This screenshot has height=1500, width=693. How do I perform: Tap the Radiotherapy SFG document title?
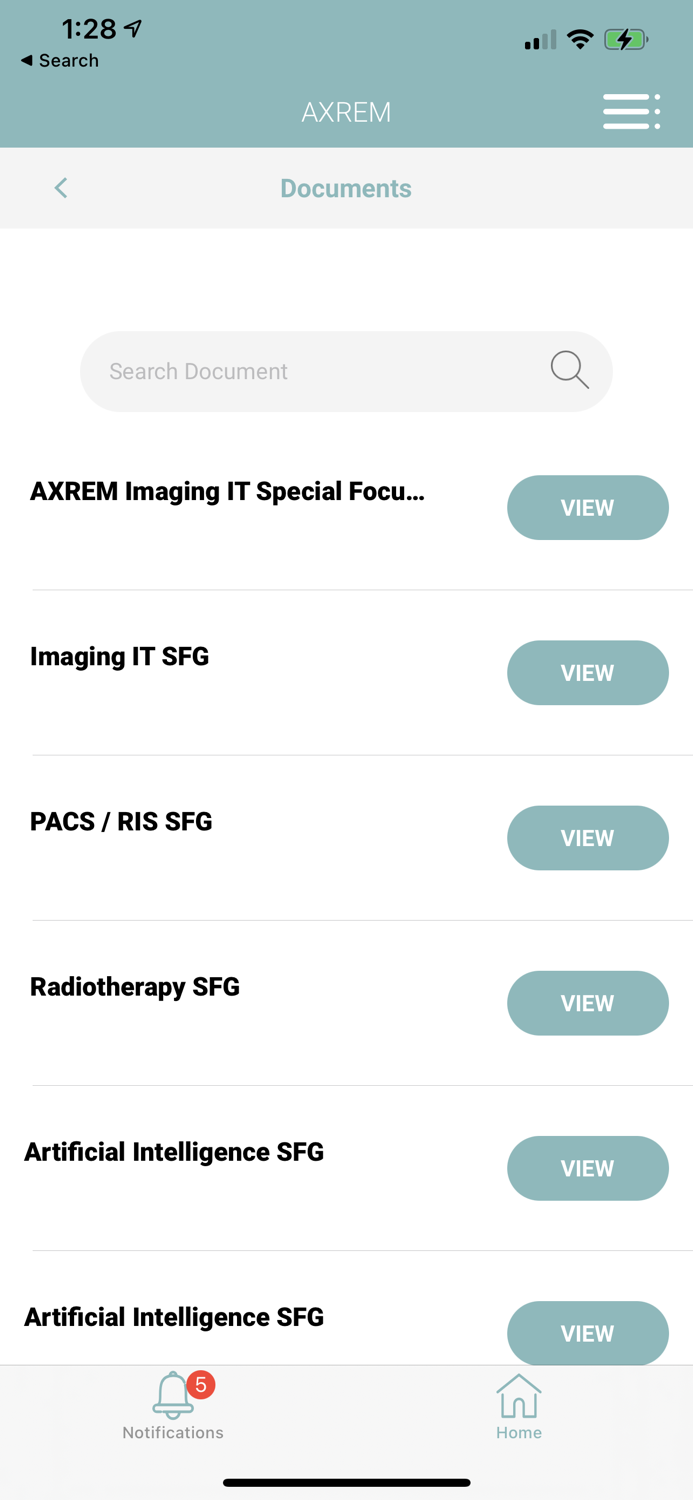pos(135,987)
